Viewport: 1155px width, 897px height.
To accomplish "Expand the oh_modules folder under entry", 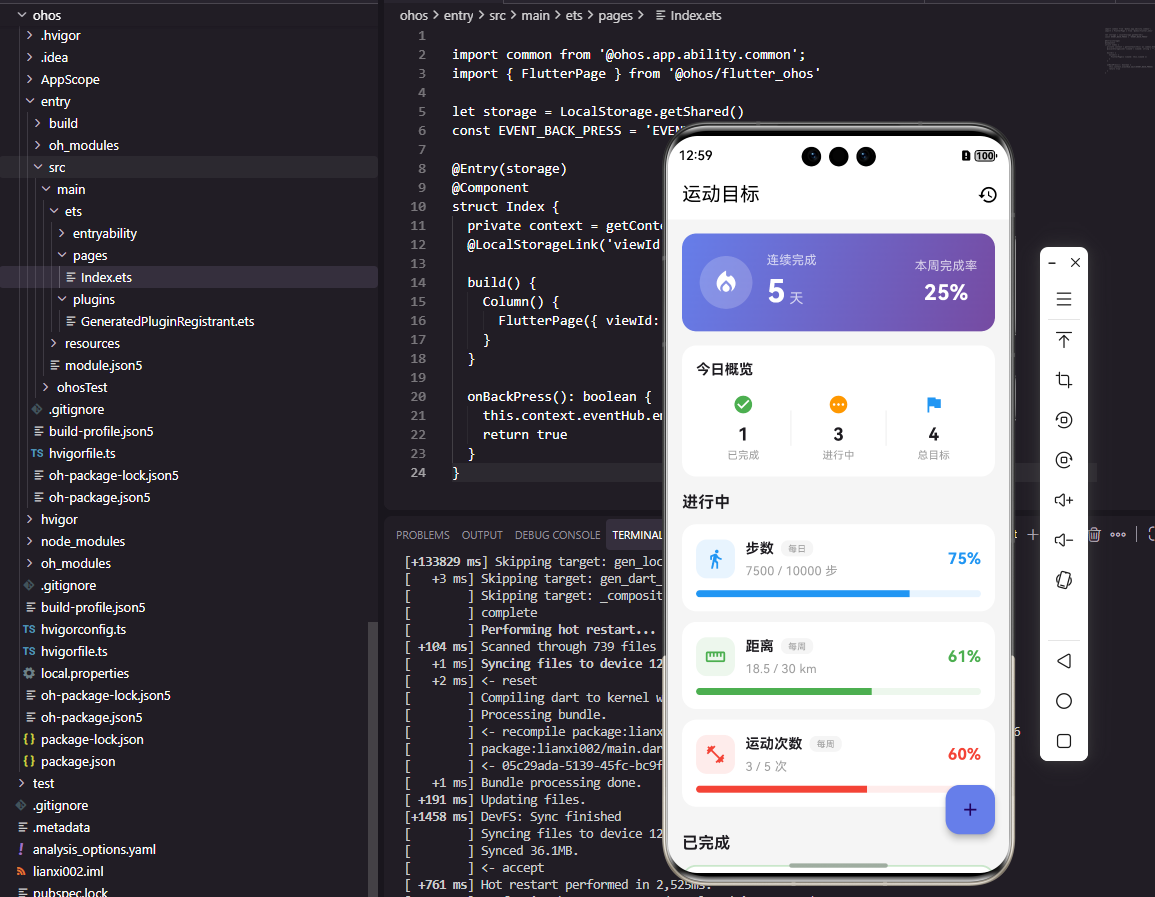I will point(38,145).
